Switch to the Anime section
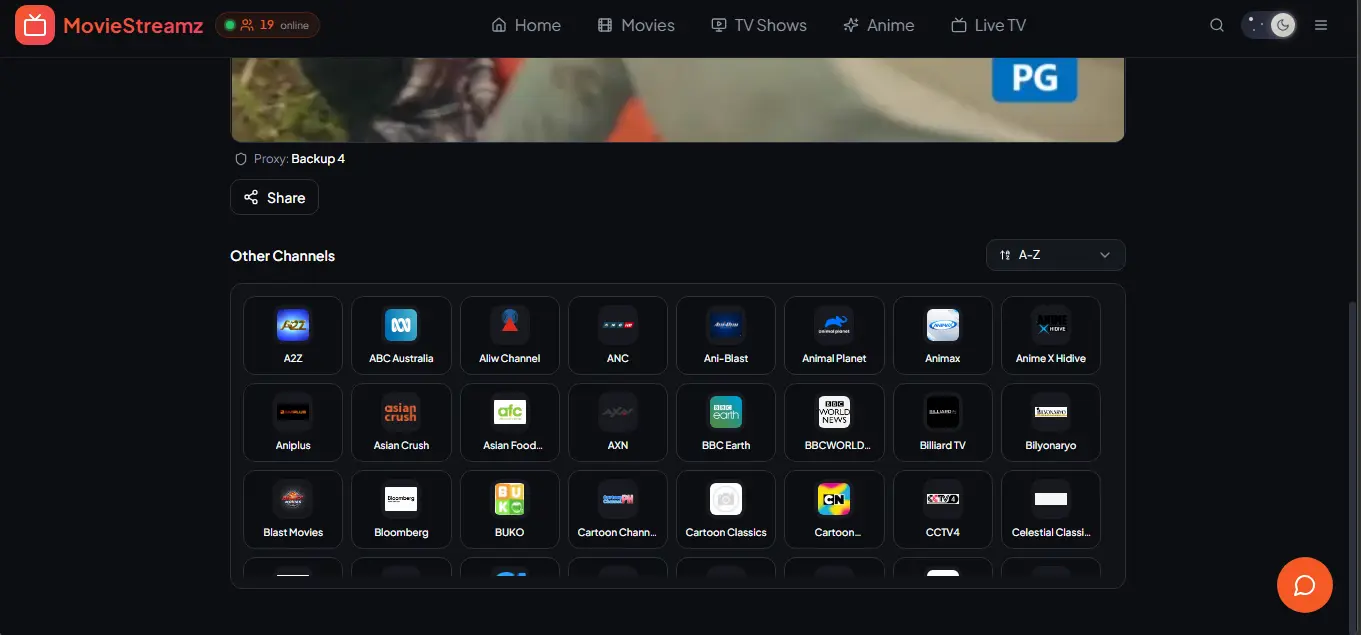The image size is (1361, 635). [x=879, y=25]
